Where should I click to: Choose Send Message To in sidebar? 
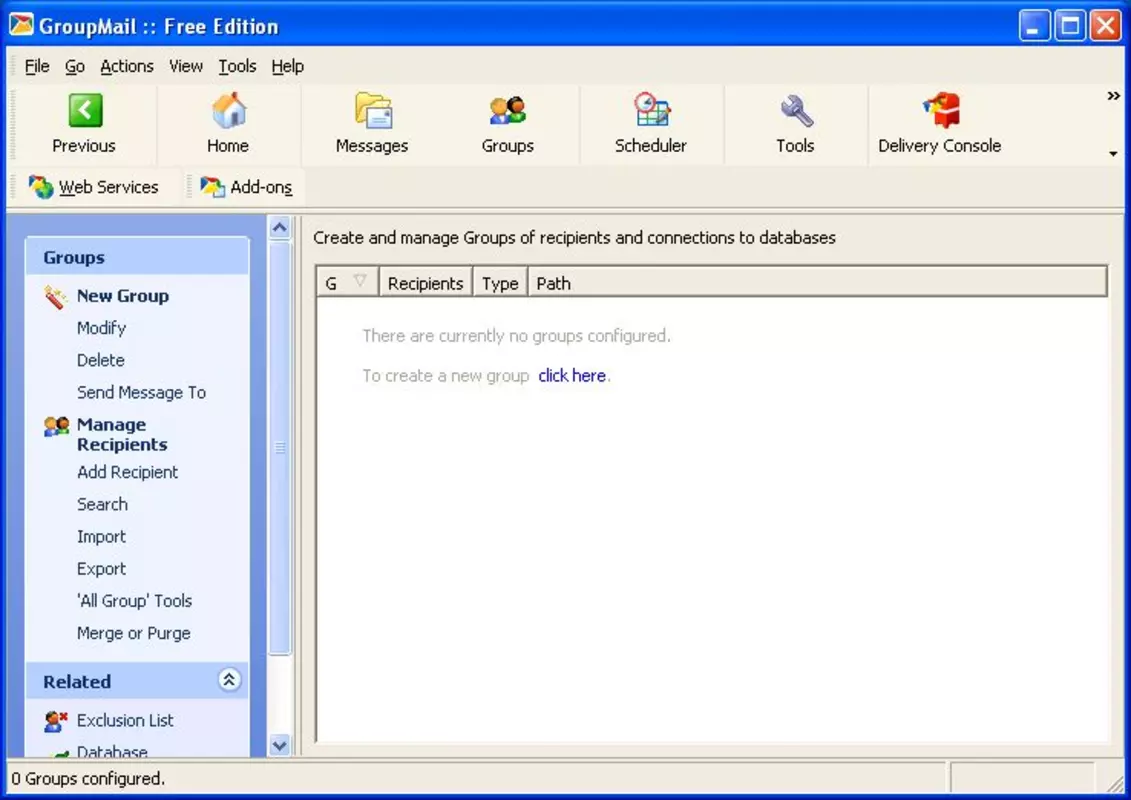[141, 392]
